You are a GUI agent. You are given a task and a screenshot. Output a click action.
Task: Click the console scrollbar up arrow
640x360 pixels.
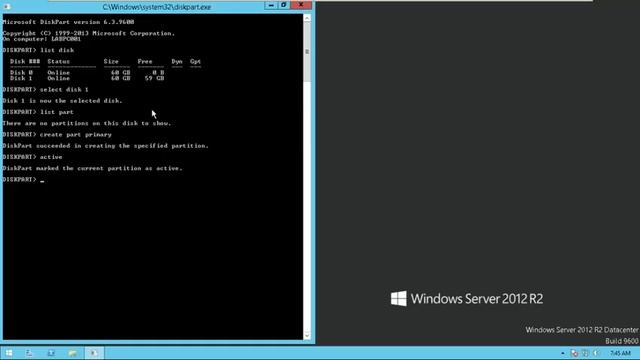(307, 18)
